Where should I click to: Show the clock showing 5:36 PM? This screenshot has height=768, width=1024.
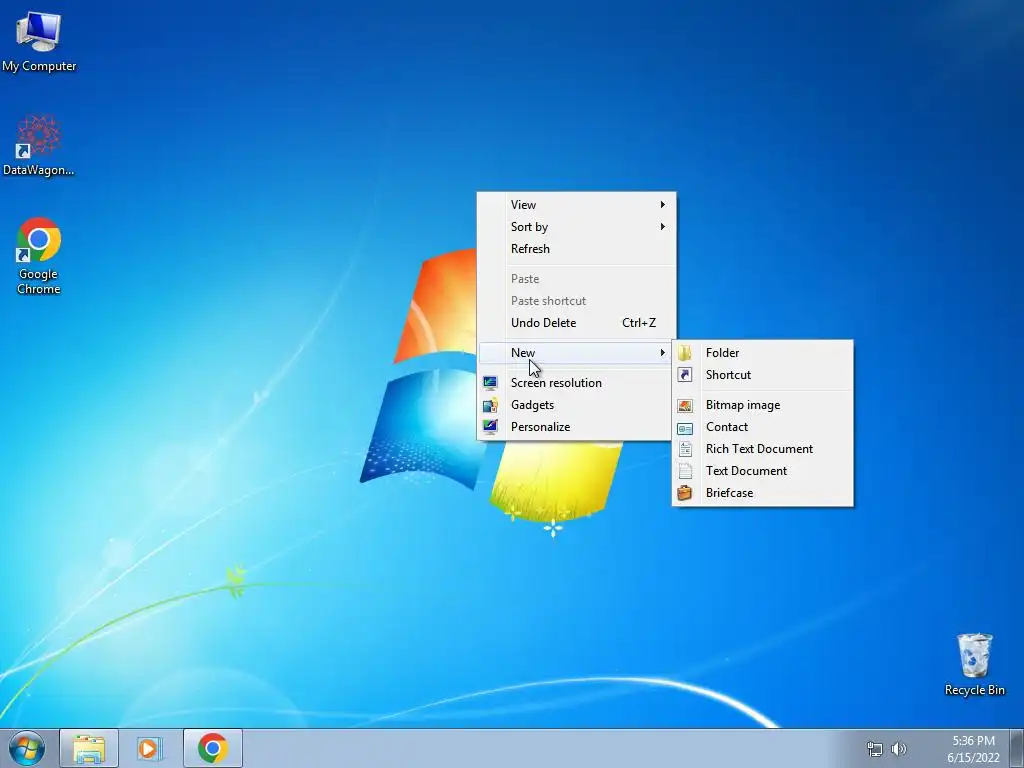pyautogui.click(x=973, y=749)
